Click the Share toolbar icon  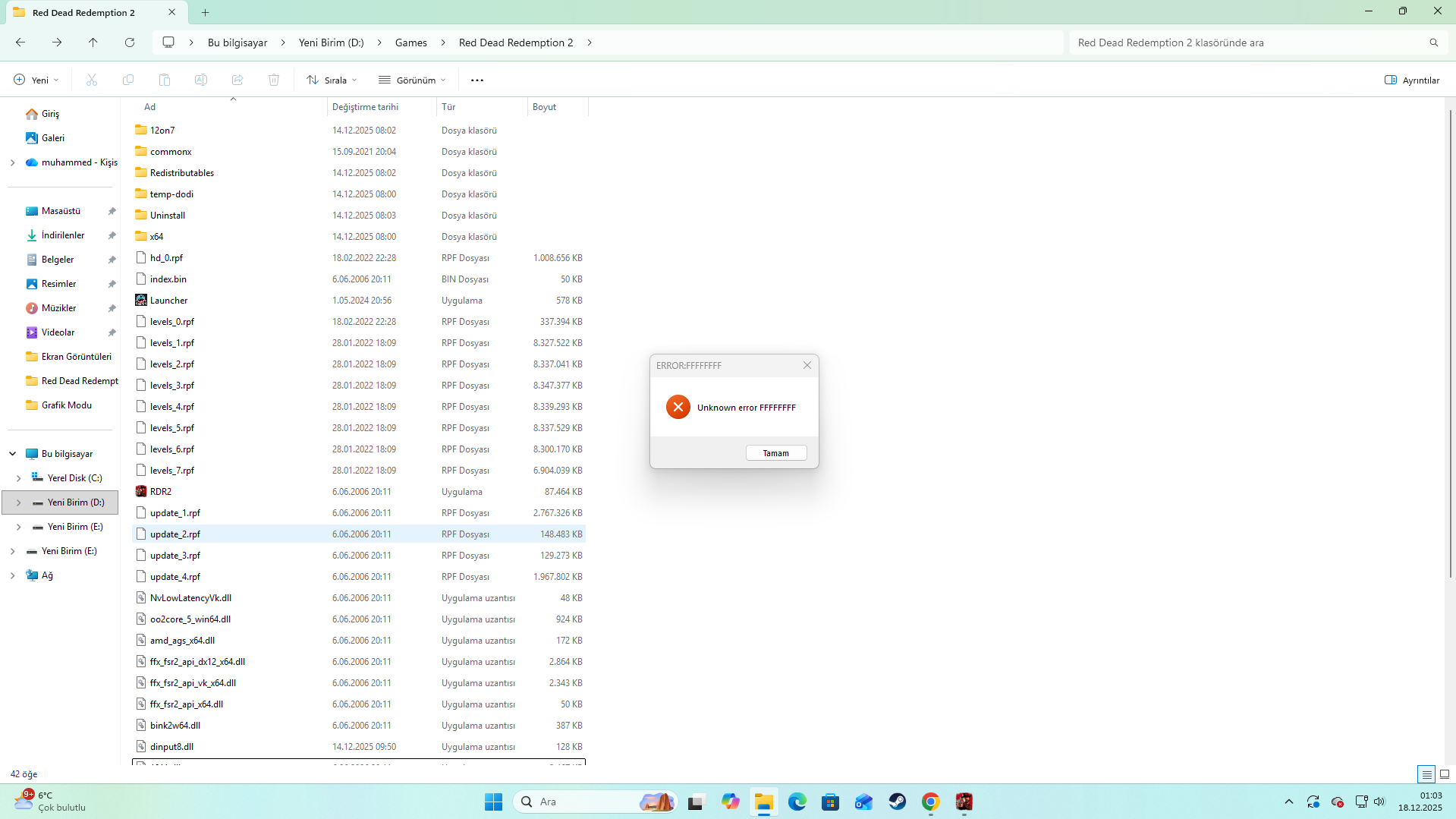click(237, 80)
